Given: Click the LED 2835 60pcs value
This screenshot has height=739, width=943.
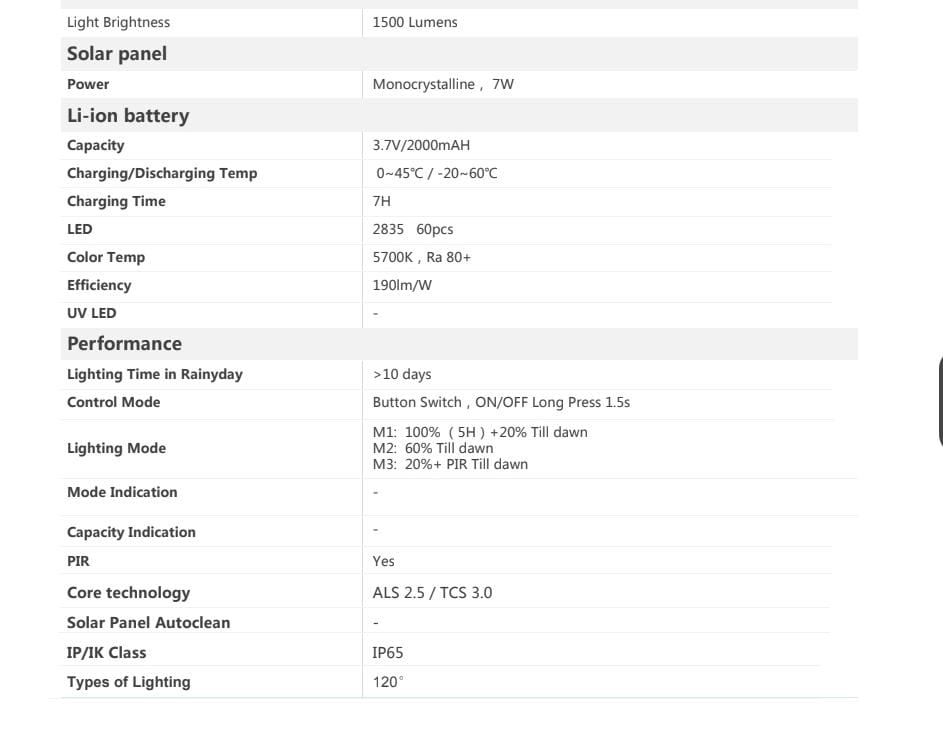Looking at the screenshot, I should (413, 229).
